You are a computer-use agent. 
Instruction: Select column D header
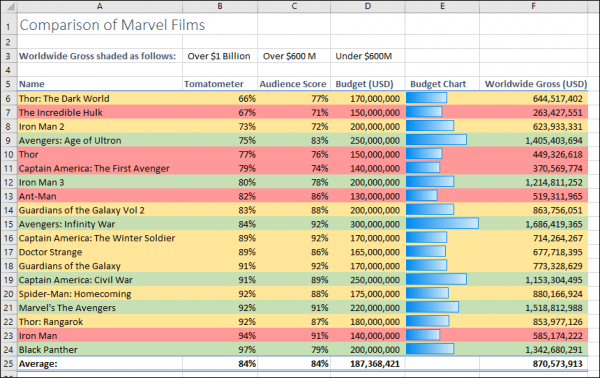tap(368, 6)
